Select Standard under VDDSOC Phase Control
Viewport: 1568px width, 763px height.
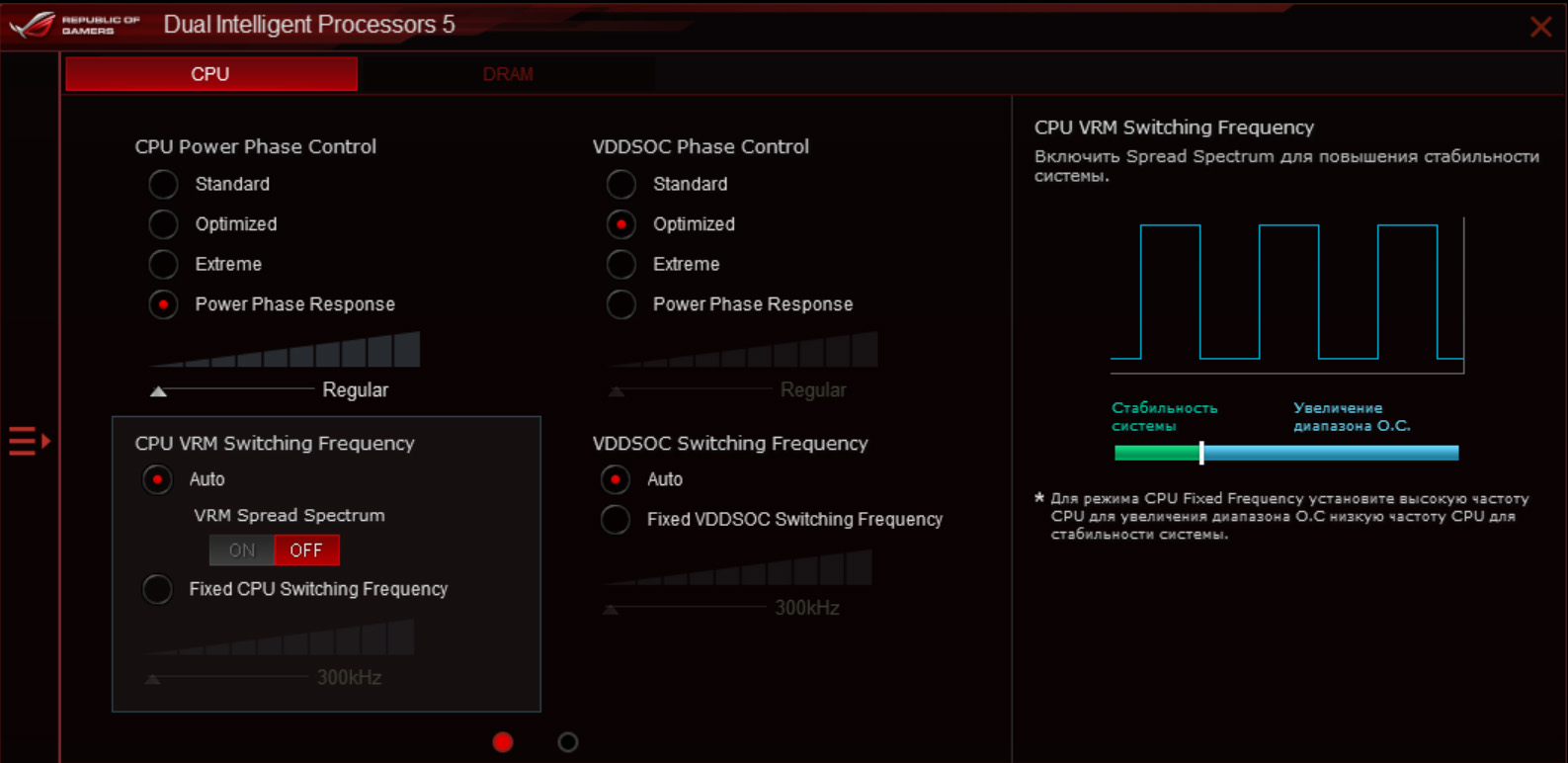coord(621,184)
